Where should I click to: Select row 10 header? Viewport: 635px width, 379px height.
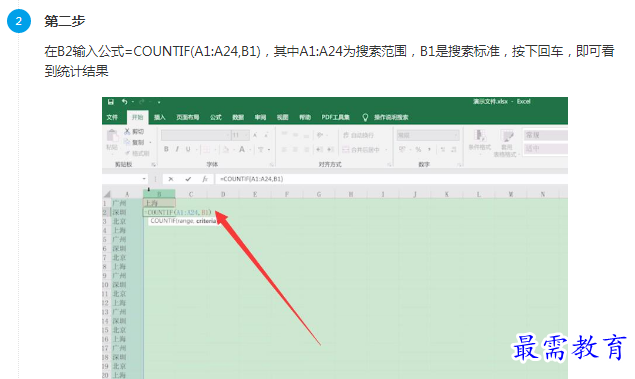coord(106,285)
